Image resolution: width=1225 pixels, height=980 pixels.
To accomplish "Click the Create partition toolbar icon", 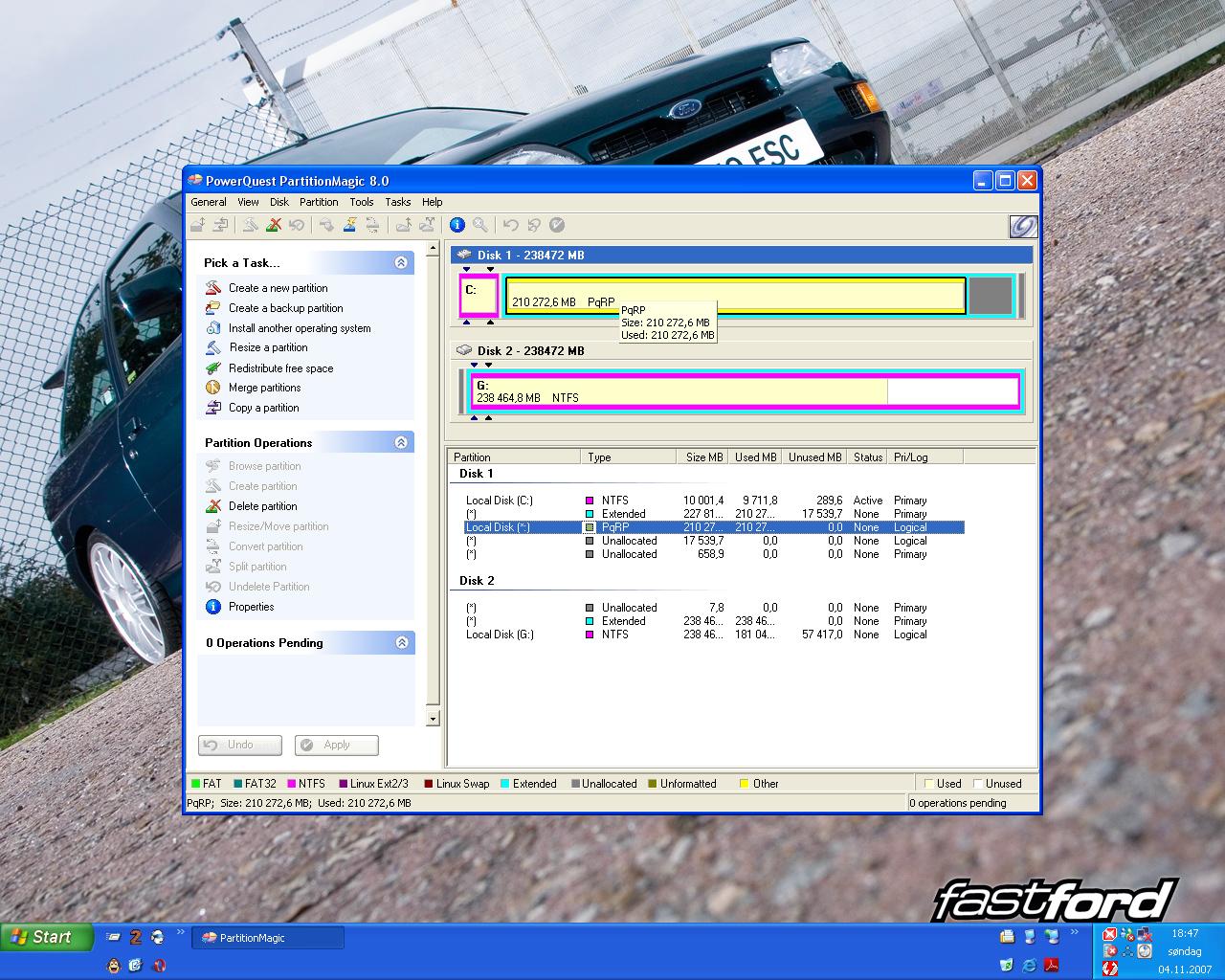I will click(250, 225).
